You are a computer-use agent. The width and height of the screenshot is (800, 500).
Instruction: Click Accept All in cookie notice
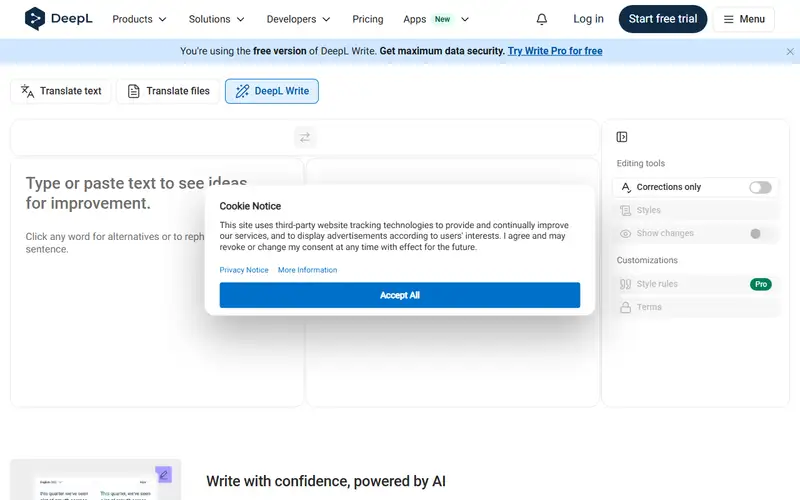coord(399,295)
